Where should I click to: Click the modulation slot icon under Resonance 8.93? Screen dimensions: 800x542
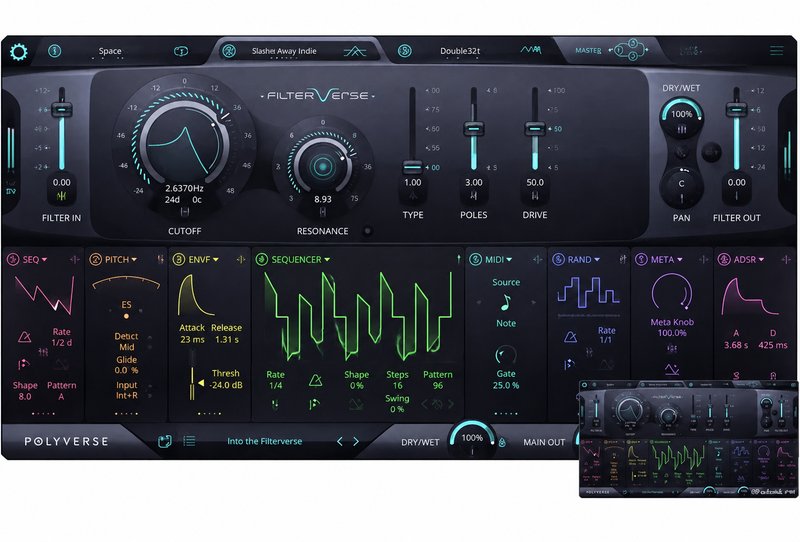[x=323, y=212]
